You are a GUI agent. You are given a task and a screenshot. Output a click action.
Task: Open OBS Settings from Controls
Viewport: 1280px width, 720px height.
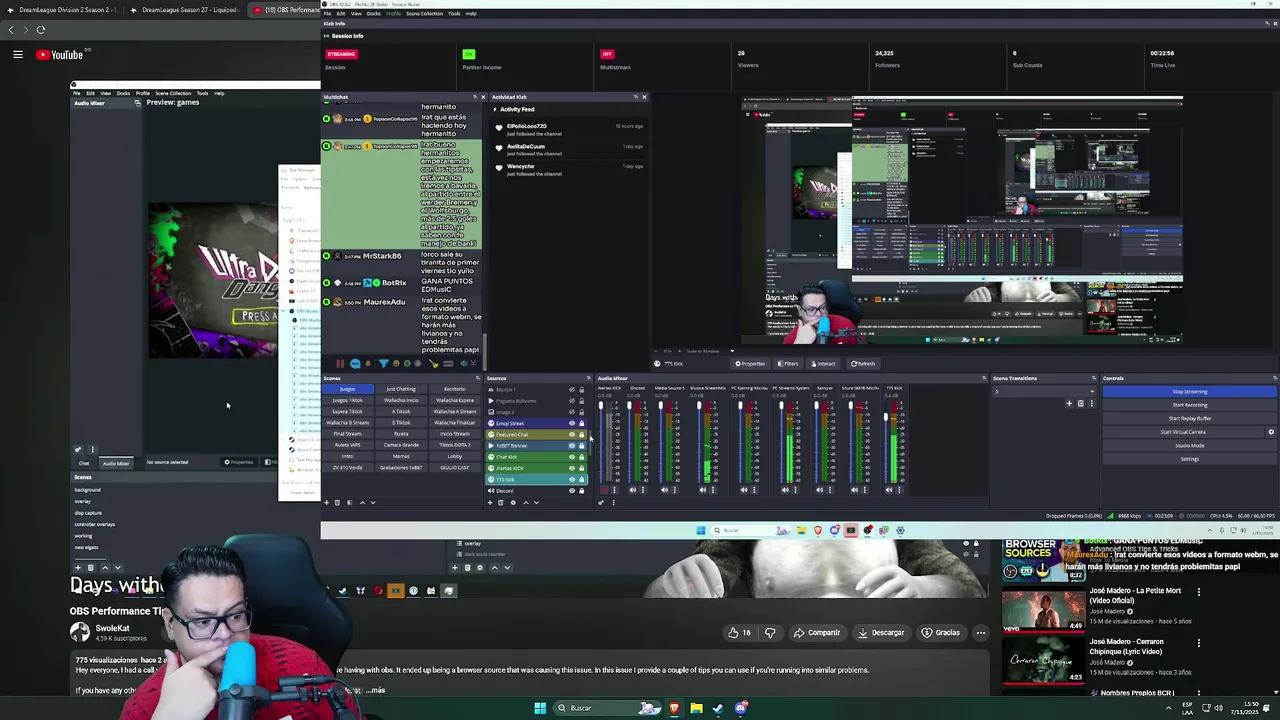(x=1190, y=459)
